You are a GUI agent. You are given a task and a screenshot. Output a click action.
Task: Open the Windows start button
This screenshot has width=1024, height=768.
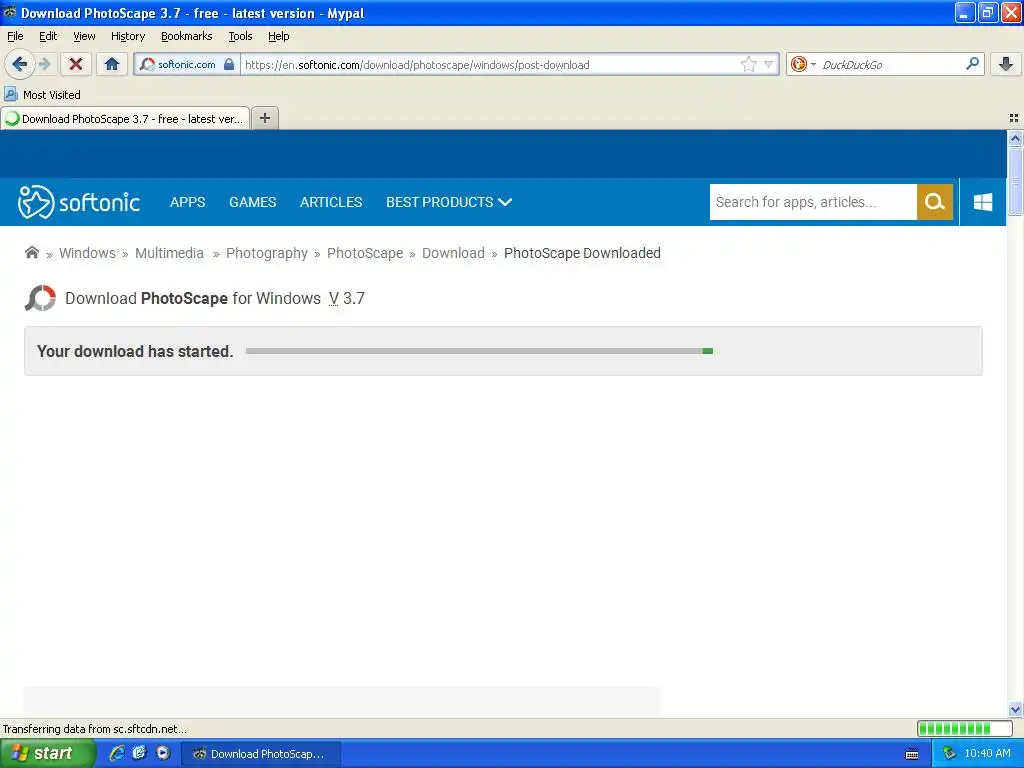[47, 754]
